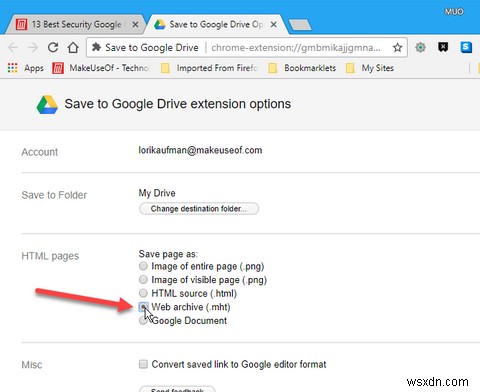Viewport: 480px width, 392px height.
Task: Click the Misc section label
Action: pyautogui.click(x=32, y=365)
